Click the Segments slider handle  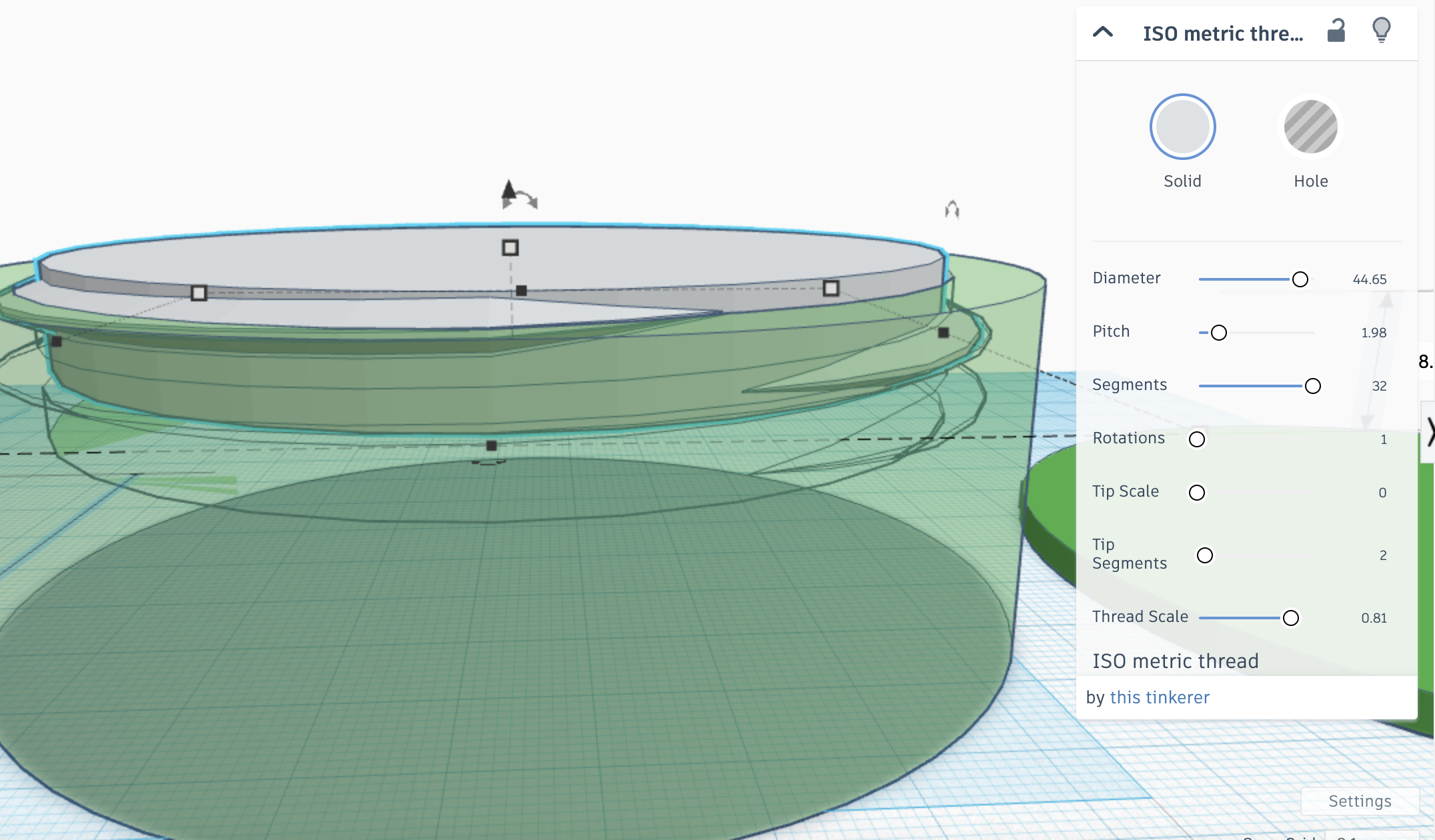pos(1312,386)
